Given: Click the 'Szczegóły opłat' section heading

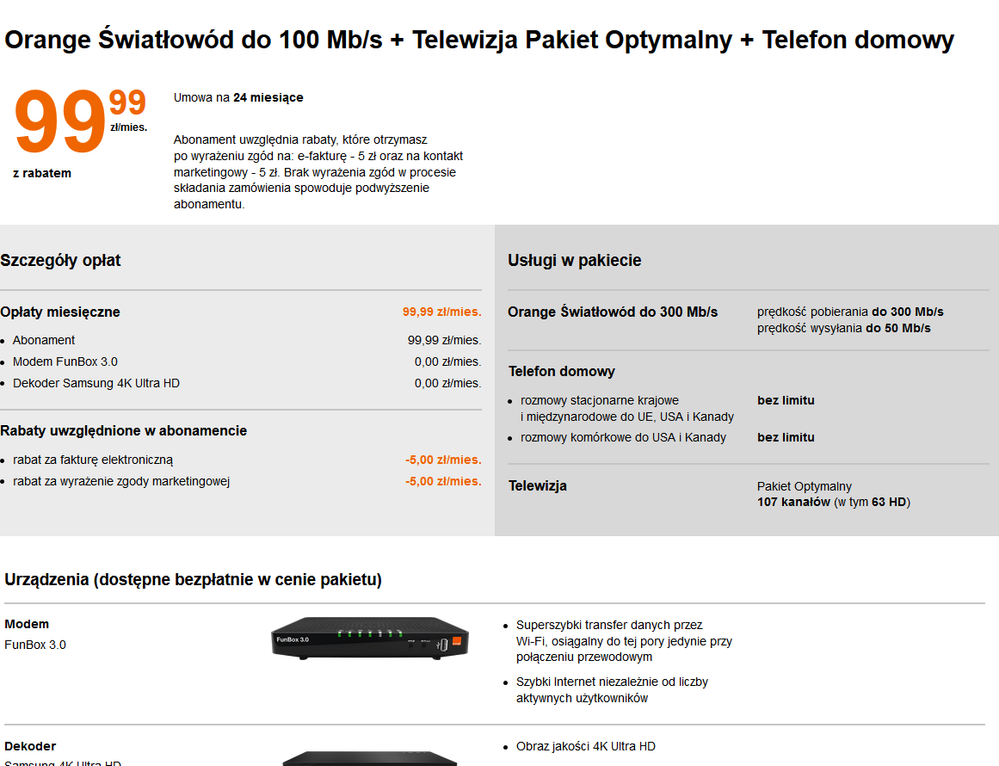Looking at the screenshot, I should coord(61,260).
